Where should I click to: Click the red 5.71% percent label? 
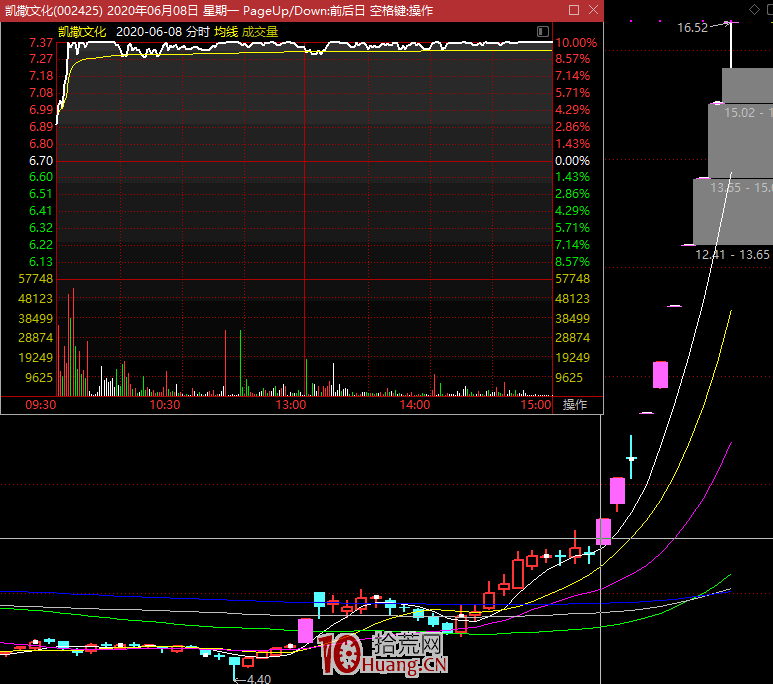(x=572, y=93)
